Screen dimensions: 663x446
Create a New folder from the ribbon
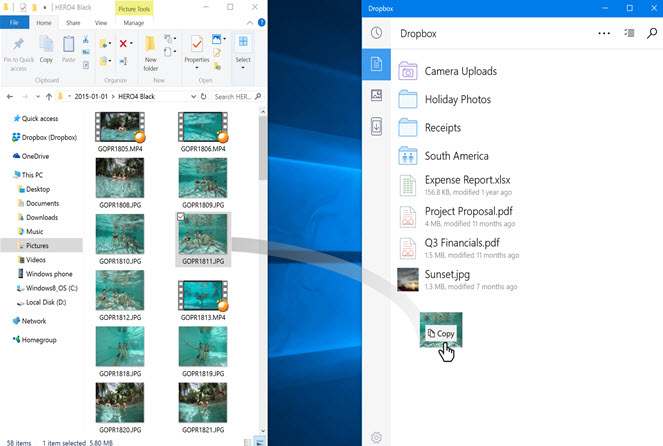click(x=151, y=54)
